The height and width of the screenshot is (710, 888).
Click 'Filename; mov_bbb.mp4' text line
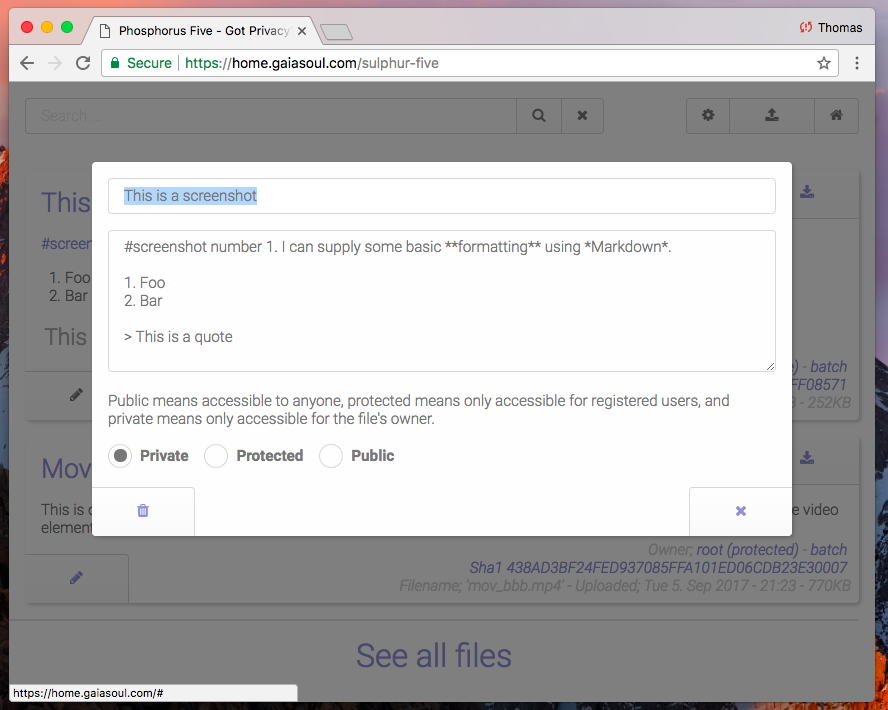pyautogui.click(x=625, y=585)
